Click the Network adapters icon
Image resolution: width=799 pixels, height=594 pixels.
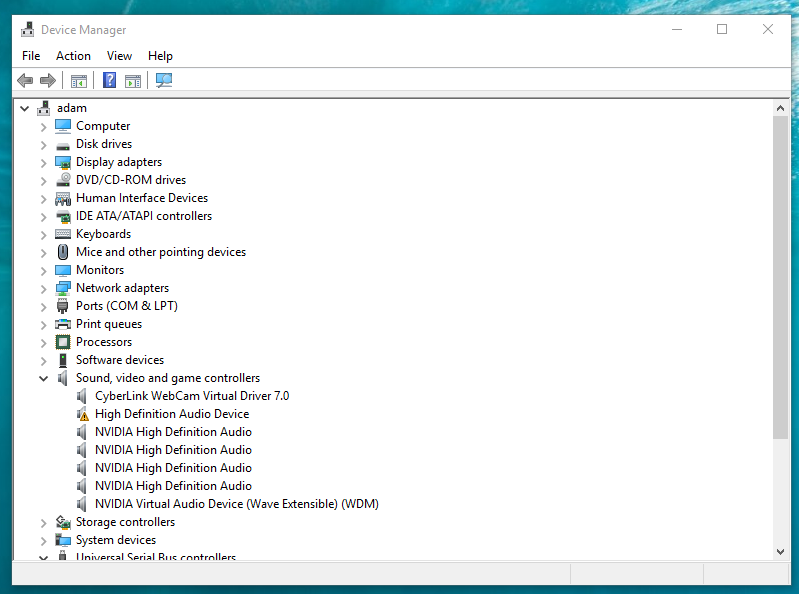coord(63,288)
